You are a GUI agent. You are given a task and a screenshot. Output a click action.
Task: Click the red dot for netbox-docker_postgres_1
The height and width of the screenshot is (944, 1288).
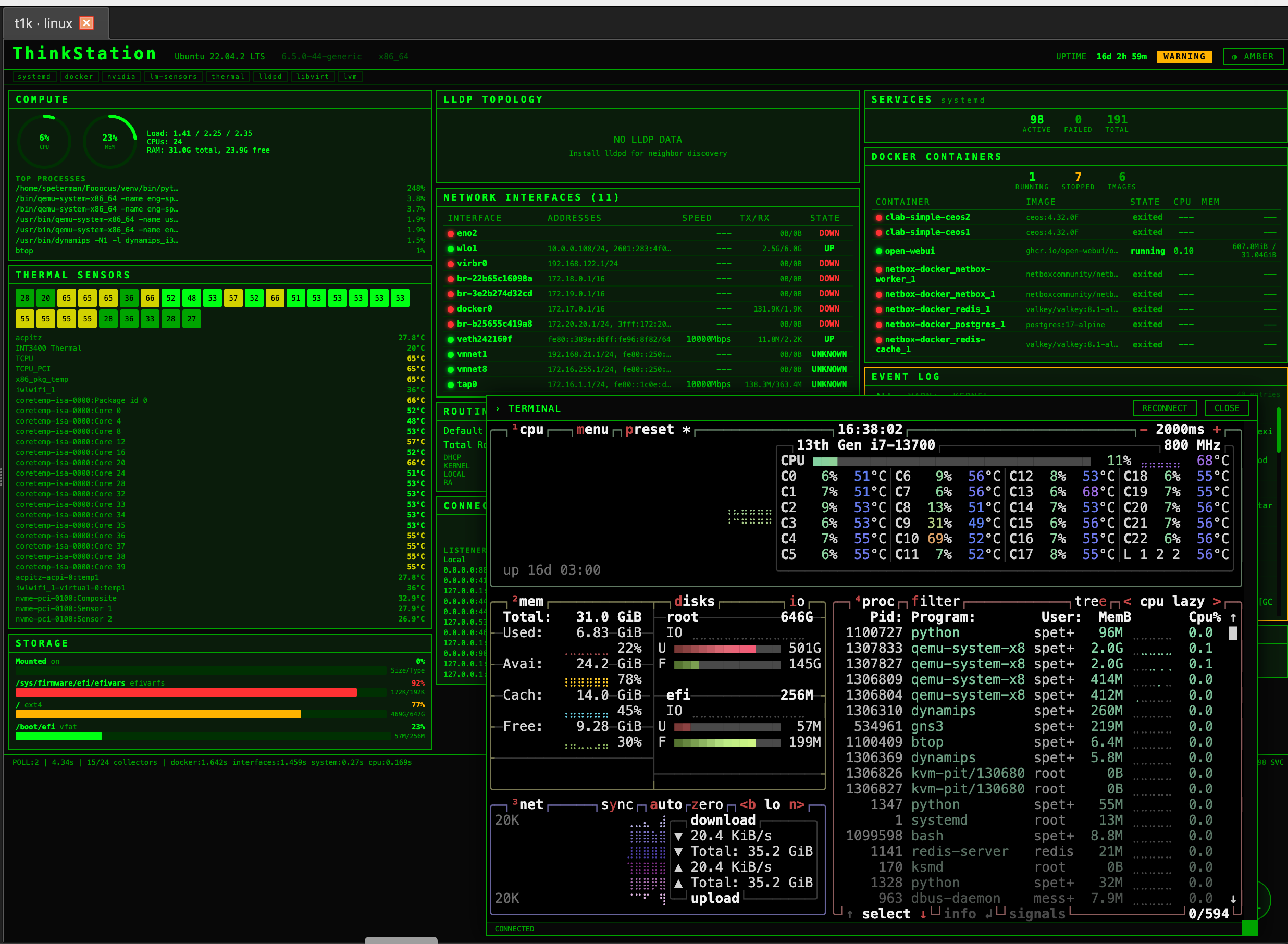[x=879, y=325]
